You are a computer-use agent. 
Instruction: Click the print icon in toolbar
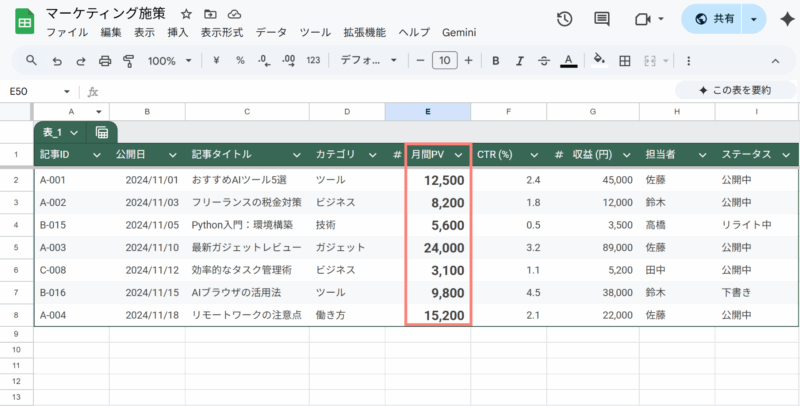105,61
